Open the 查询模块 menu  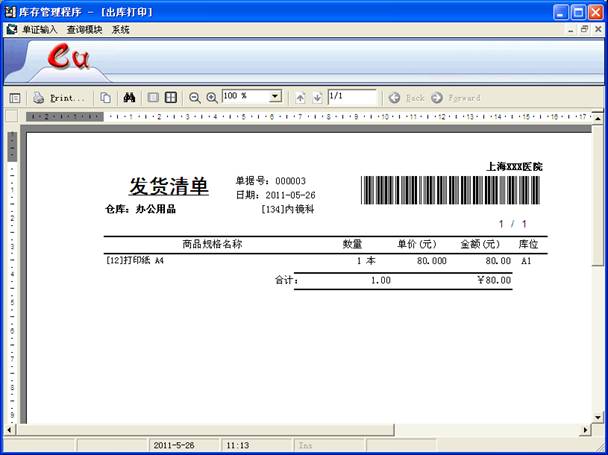click(85, 30)
